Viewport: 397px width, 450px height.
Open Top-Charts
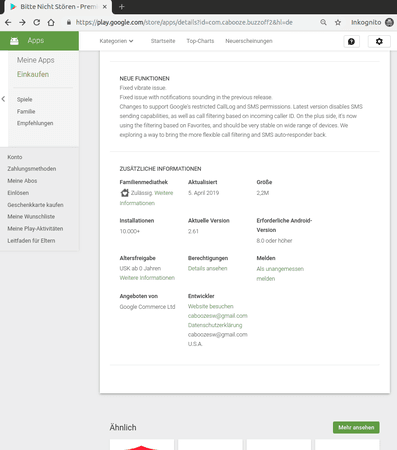click(x=200, y=41)
